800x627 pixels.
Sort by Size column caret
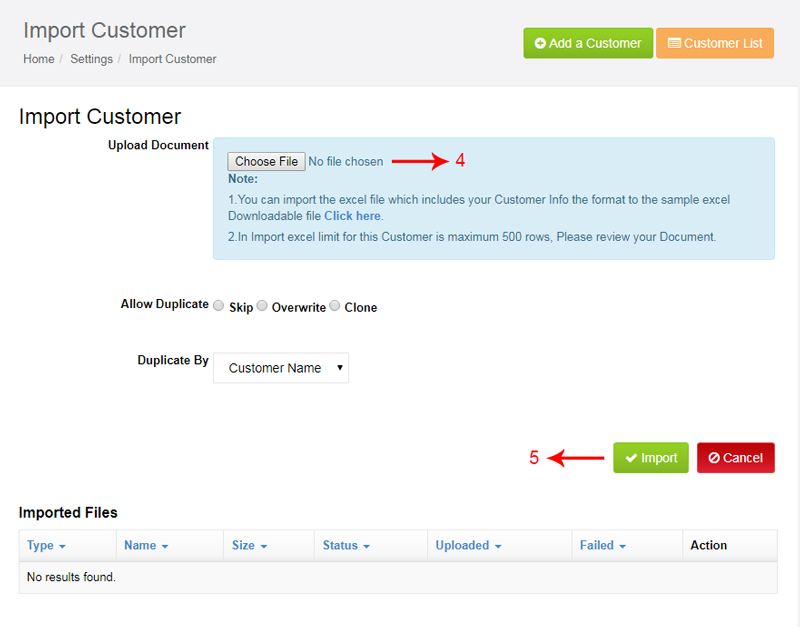tap(264, 546)
